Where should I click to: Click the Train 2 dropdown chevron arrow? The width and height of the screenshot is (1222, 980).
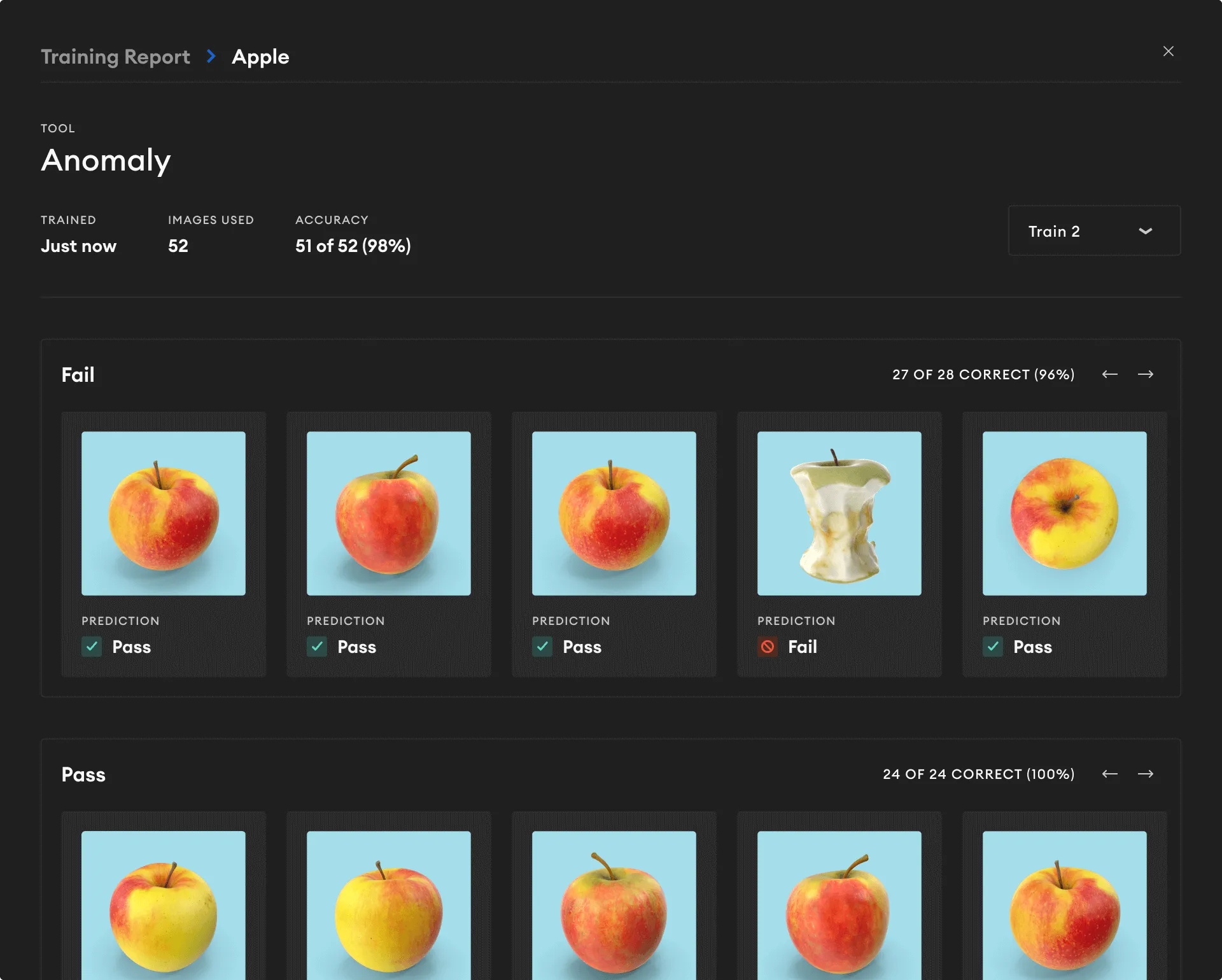tap(1145, 231)
